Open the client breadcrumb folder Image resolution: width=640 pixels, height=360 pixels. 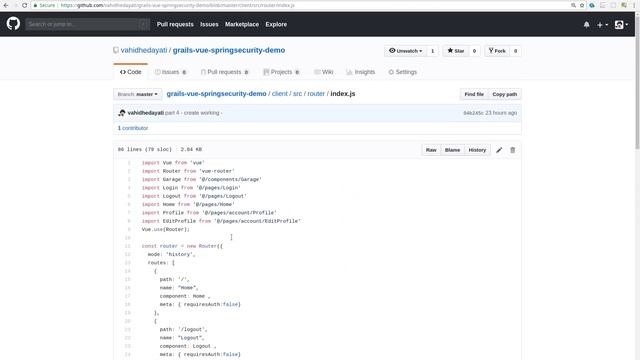coord(280,94)
